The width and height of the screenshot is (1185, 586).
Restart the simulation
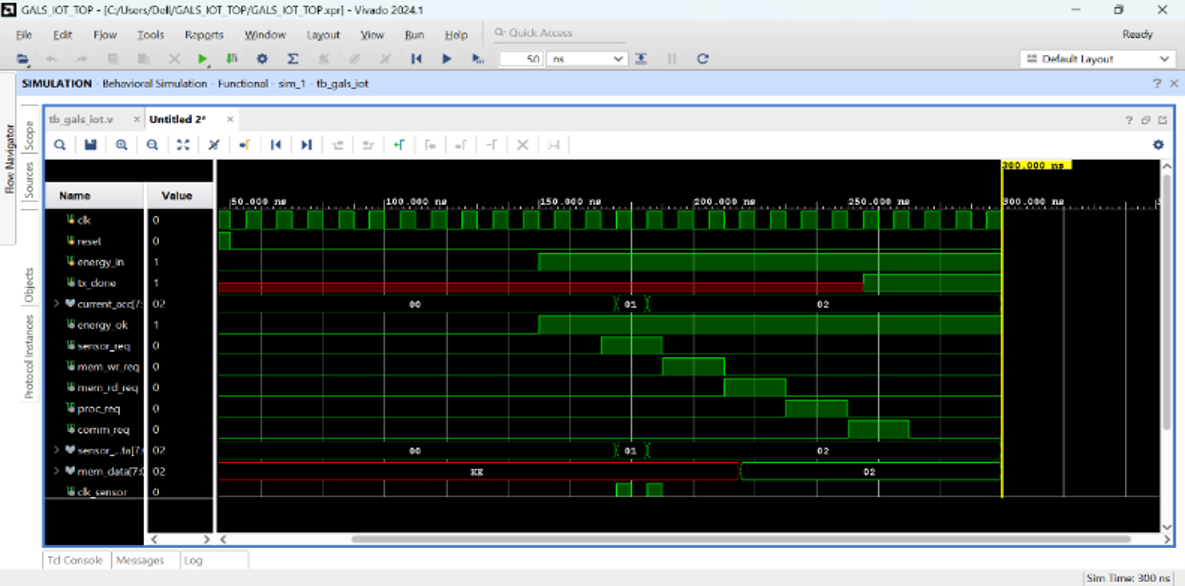coord(416,59)
